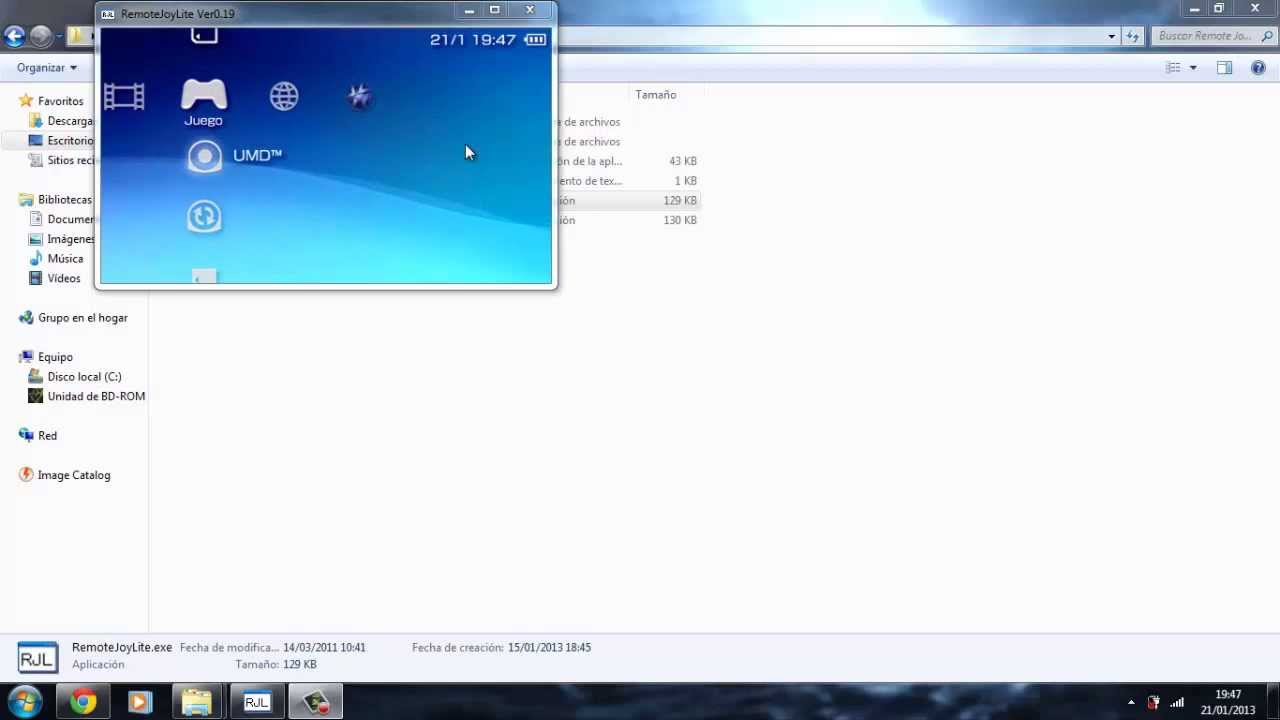Select the System Update circular arrows icon
Screen dimensions: 1280x720
pos(204,216)
